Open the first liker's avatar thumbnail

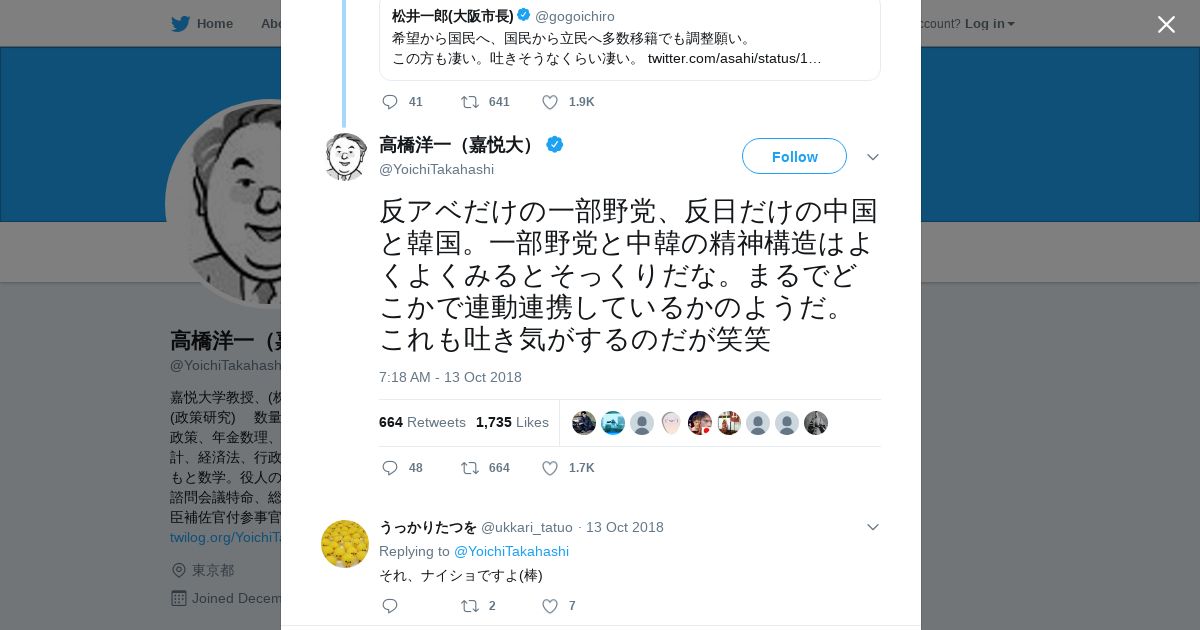pyautogui.click(x=584, y=423)
